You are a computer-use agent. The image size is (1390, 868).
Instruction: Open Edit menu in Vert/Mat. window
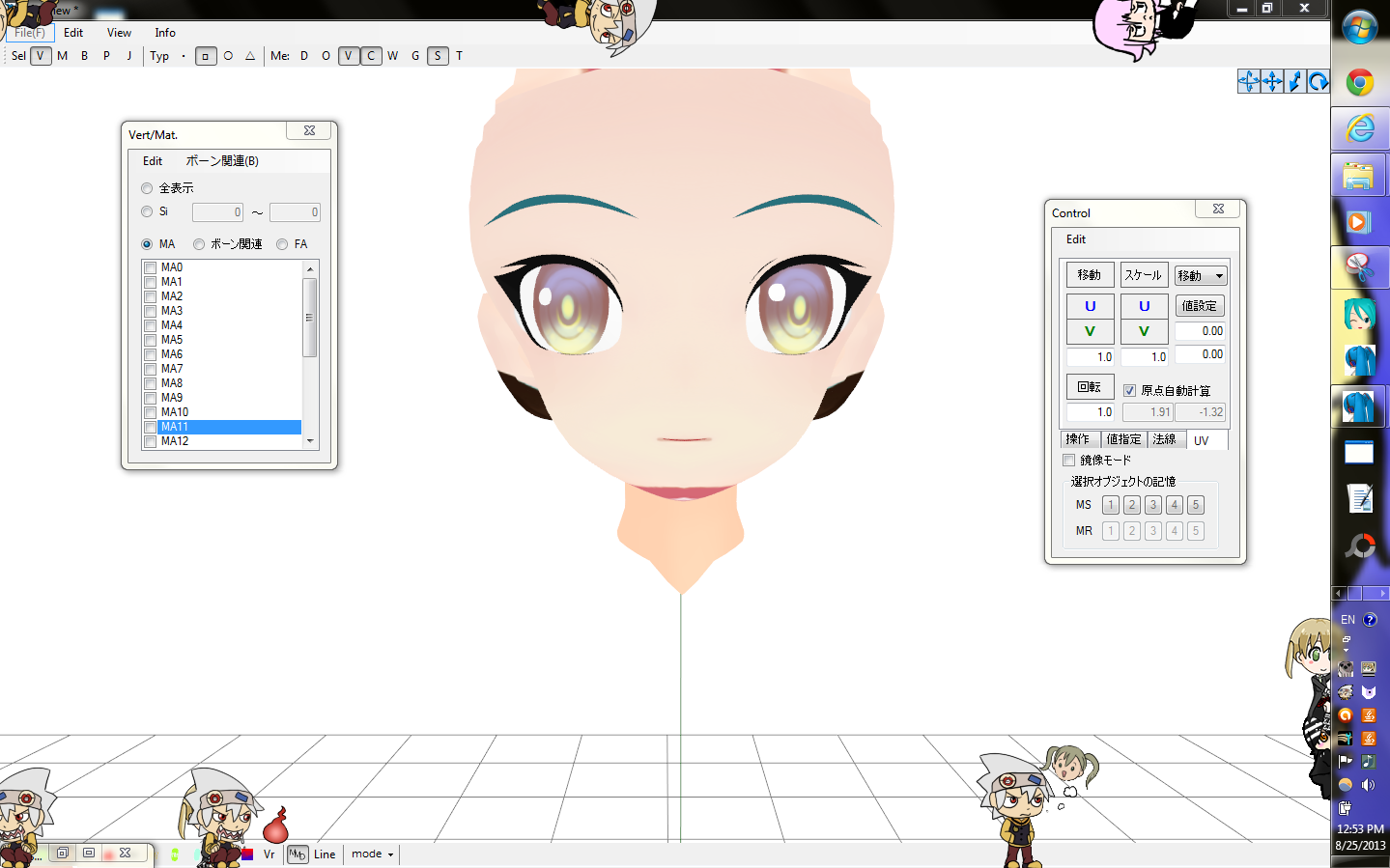tap(153, 161)
